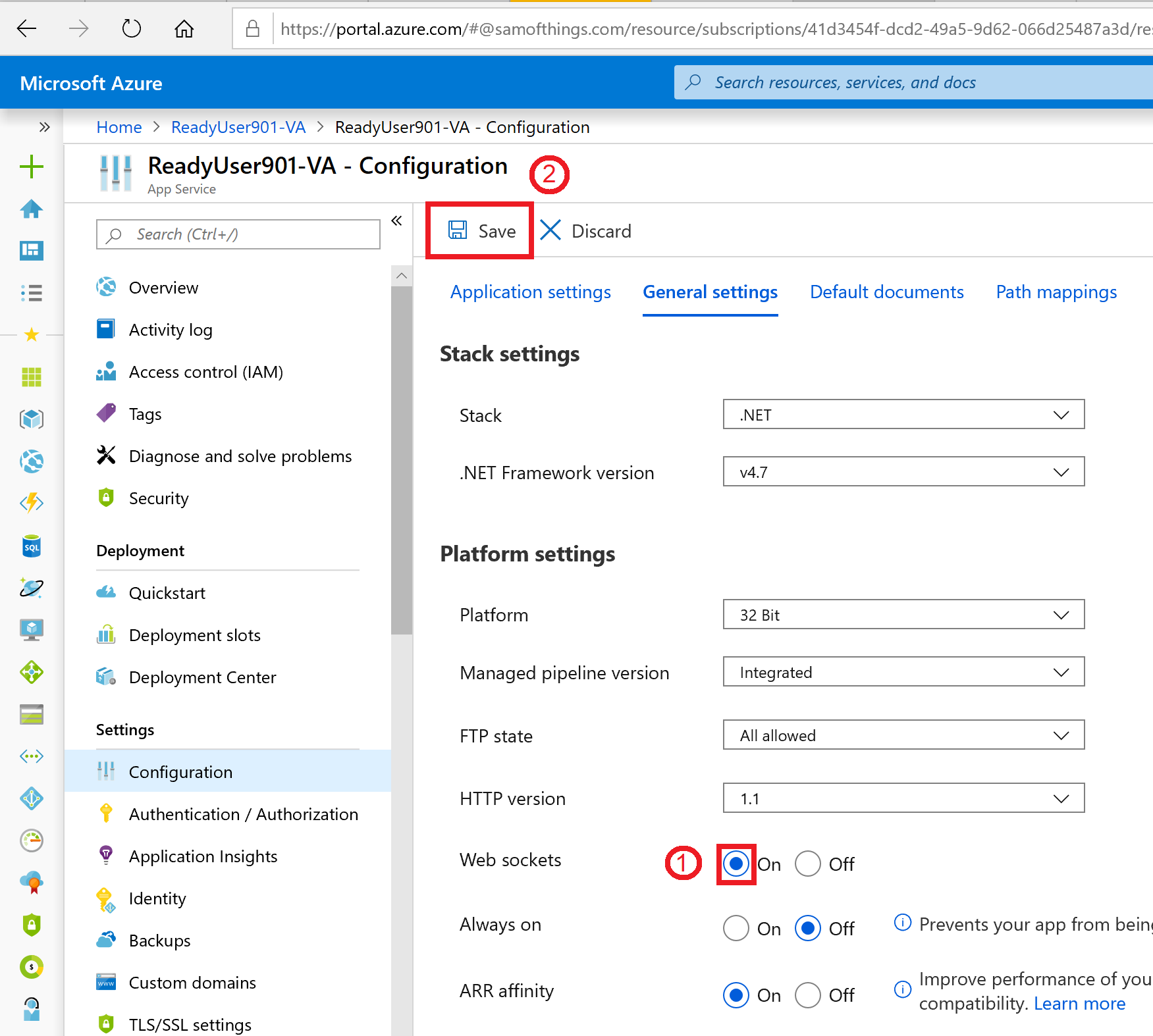Screen dimensions: 1153x1036
Task: Click the green Create a resource plus icon
Action: click(32, 167)
